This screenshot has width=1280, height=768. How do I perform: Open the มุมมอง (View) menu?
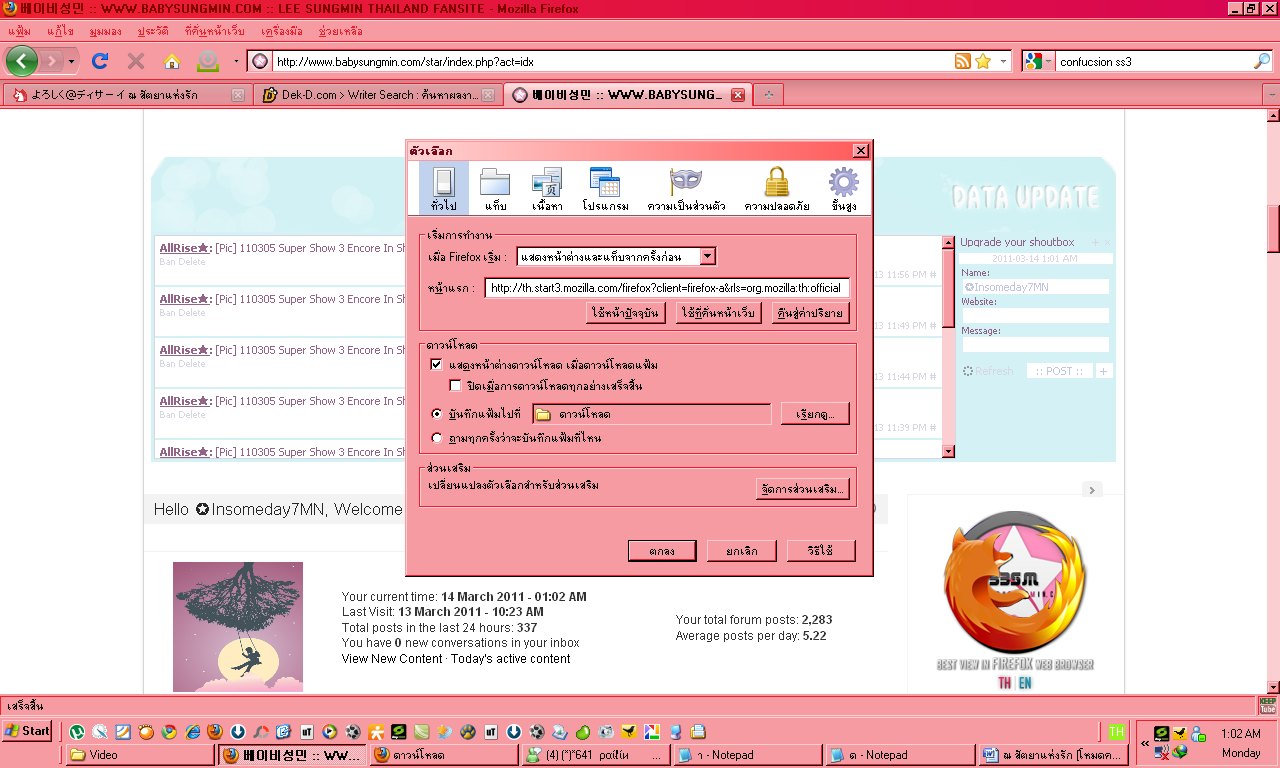click(105, 31)
